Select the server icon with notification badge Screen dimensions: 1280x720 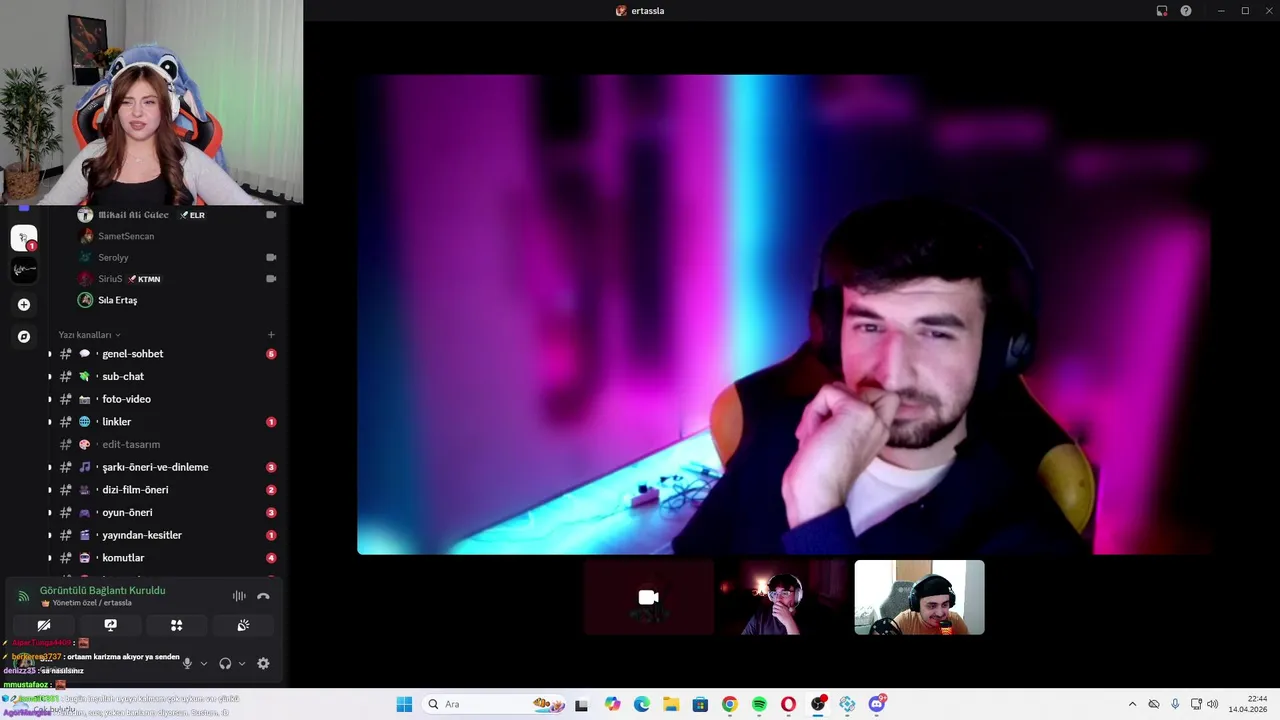(24, 238)
